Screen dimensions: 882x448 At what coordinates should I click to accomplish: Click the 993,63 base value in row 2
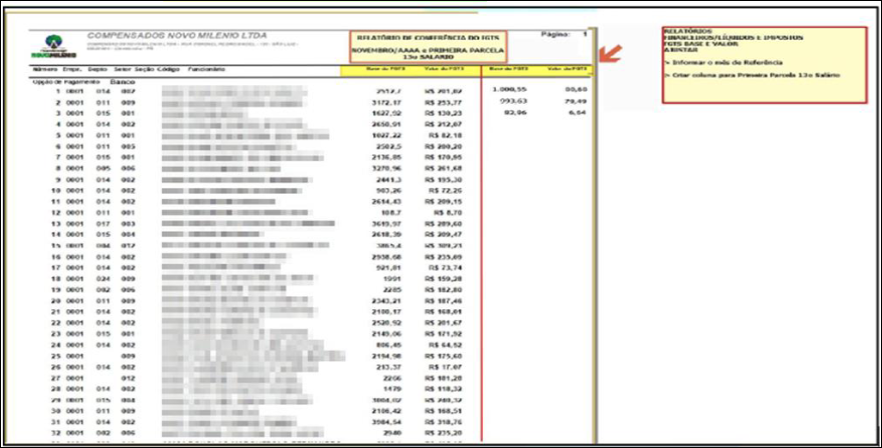(x=513, y=101)
